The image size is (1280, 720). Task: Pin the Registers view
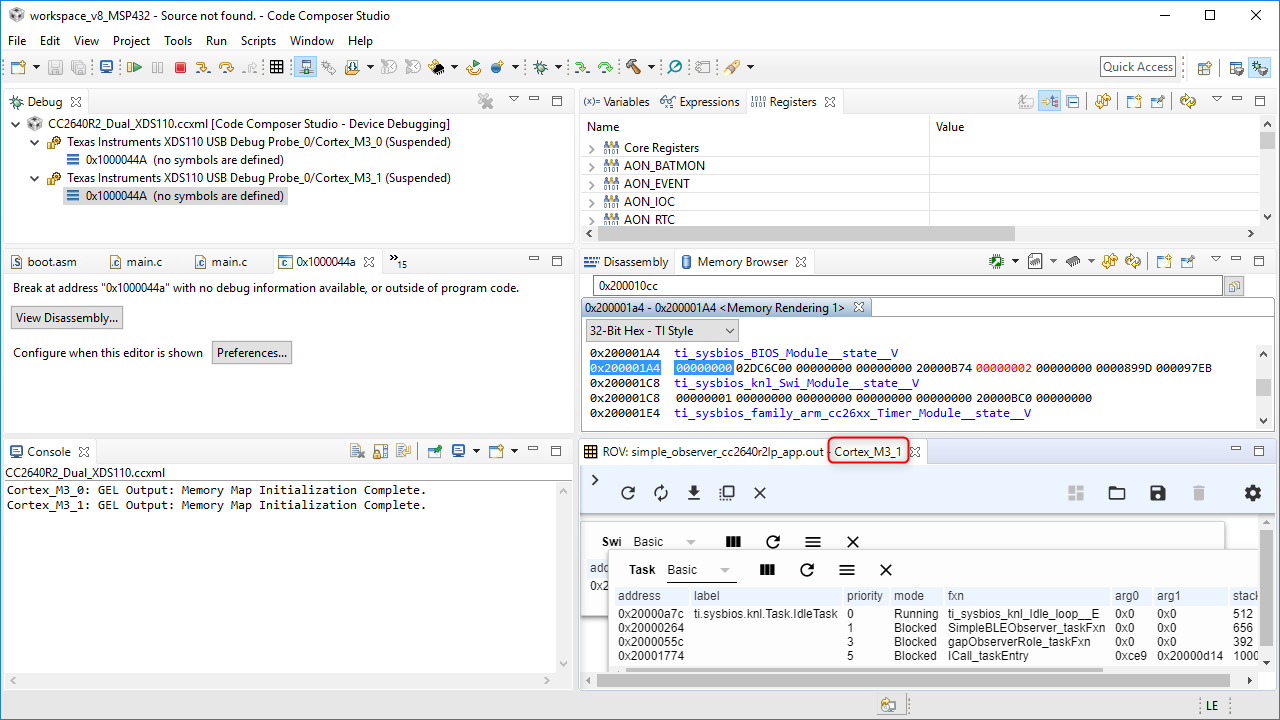[1155, 101]
